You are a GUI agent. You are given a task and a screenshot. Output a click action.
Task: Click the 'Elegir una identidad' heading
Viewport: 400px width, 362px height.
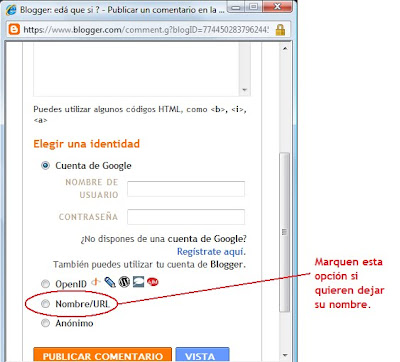86,144
